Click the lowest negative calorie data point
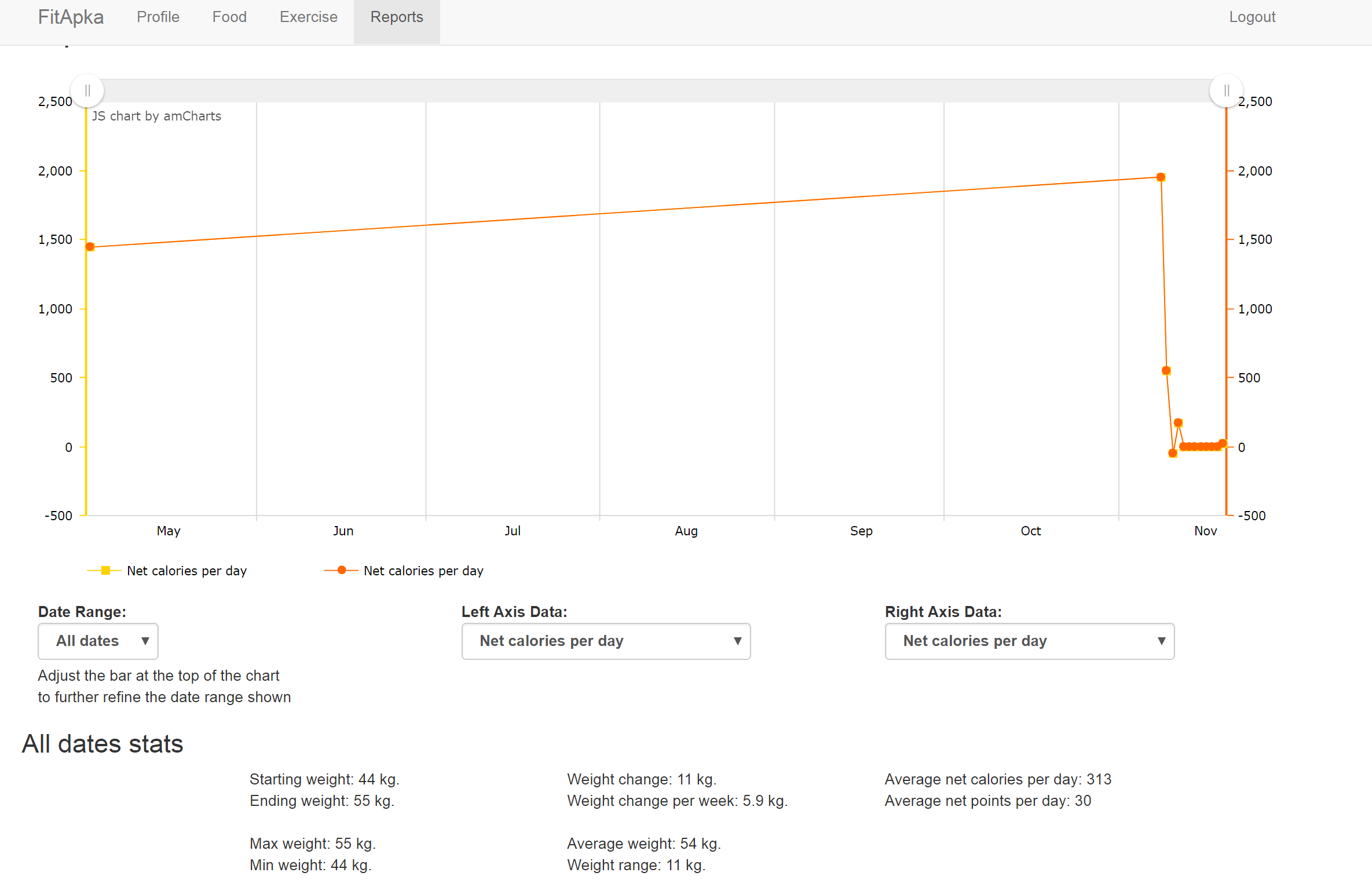Screen dimensions: 1372x887 click(1173, 453)
